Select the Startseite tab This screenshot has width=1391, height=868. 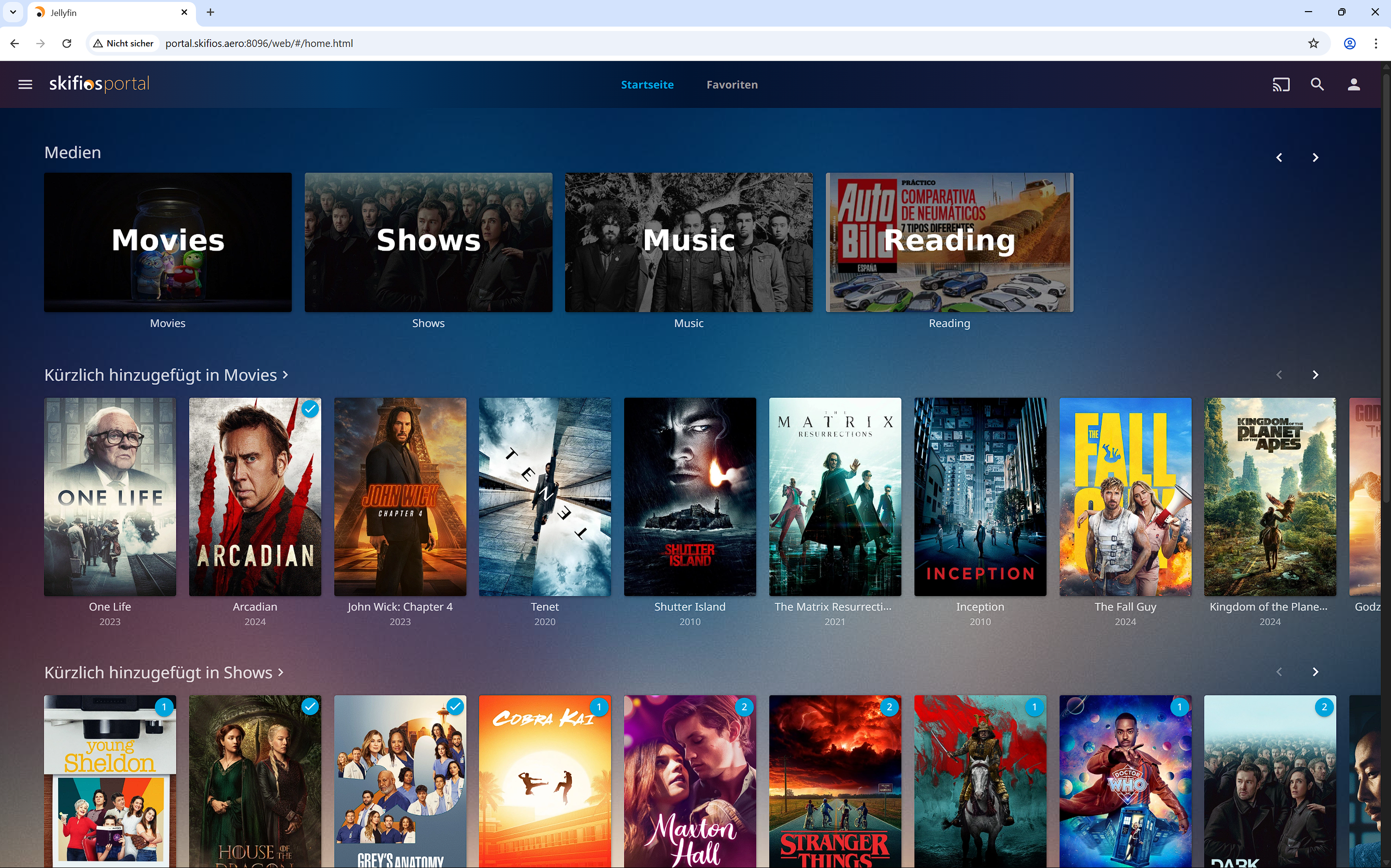point(647,84)
